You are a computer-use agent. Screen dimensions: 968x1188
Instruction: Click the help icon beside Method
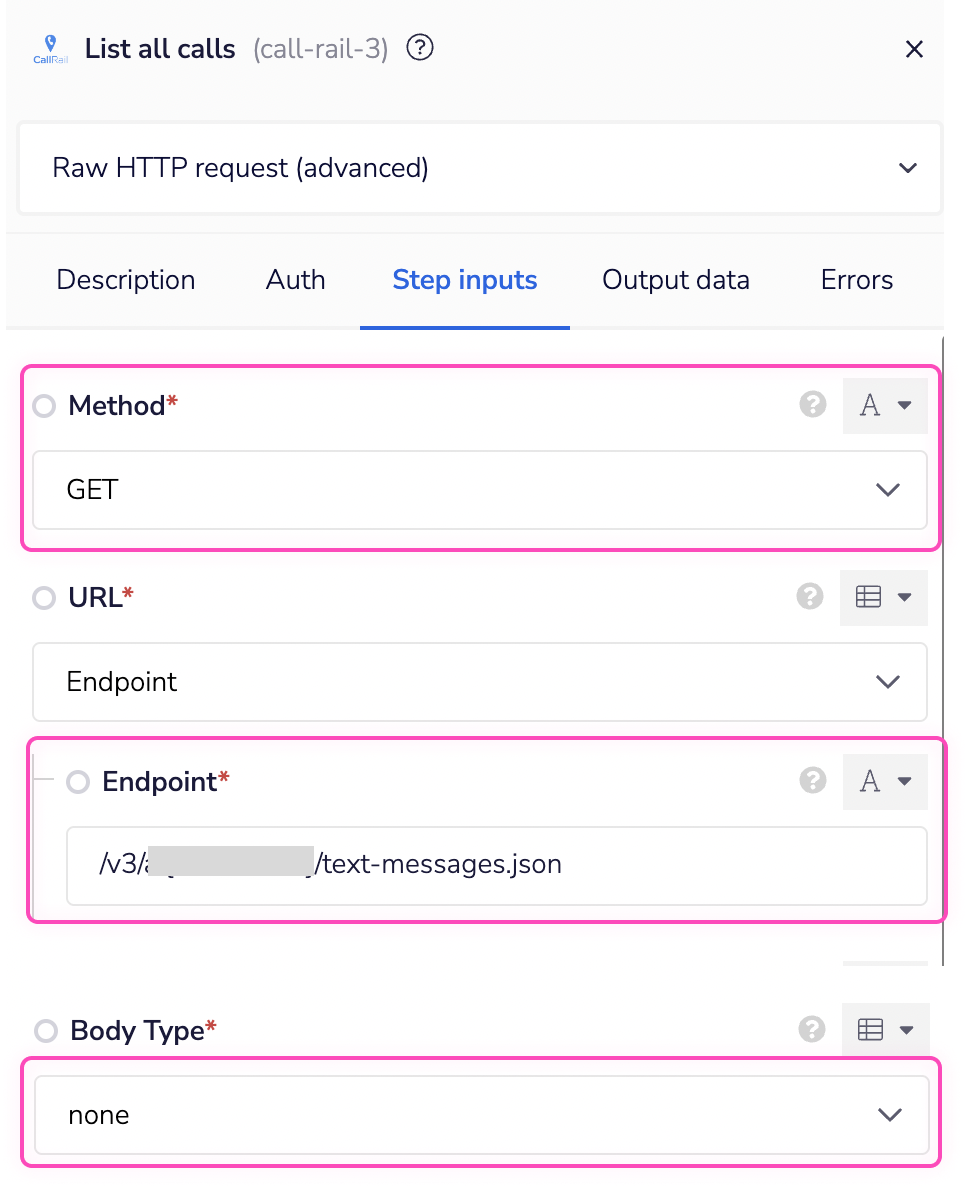[x=812, y=405]
